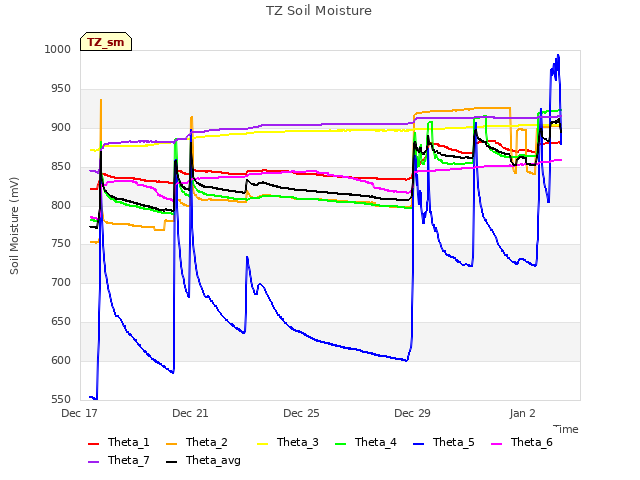Screen dimensions: 640x480
Task: Click the 800 y-axis tick label
Action: [x=61, y=205]
